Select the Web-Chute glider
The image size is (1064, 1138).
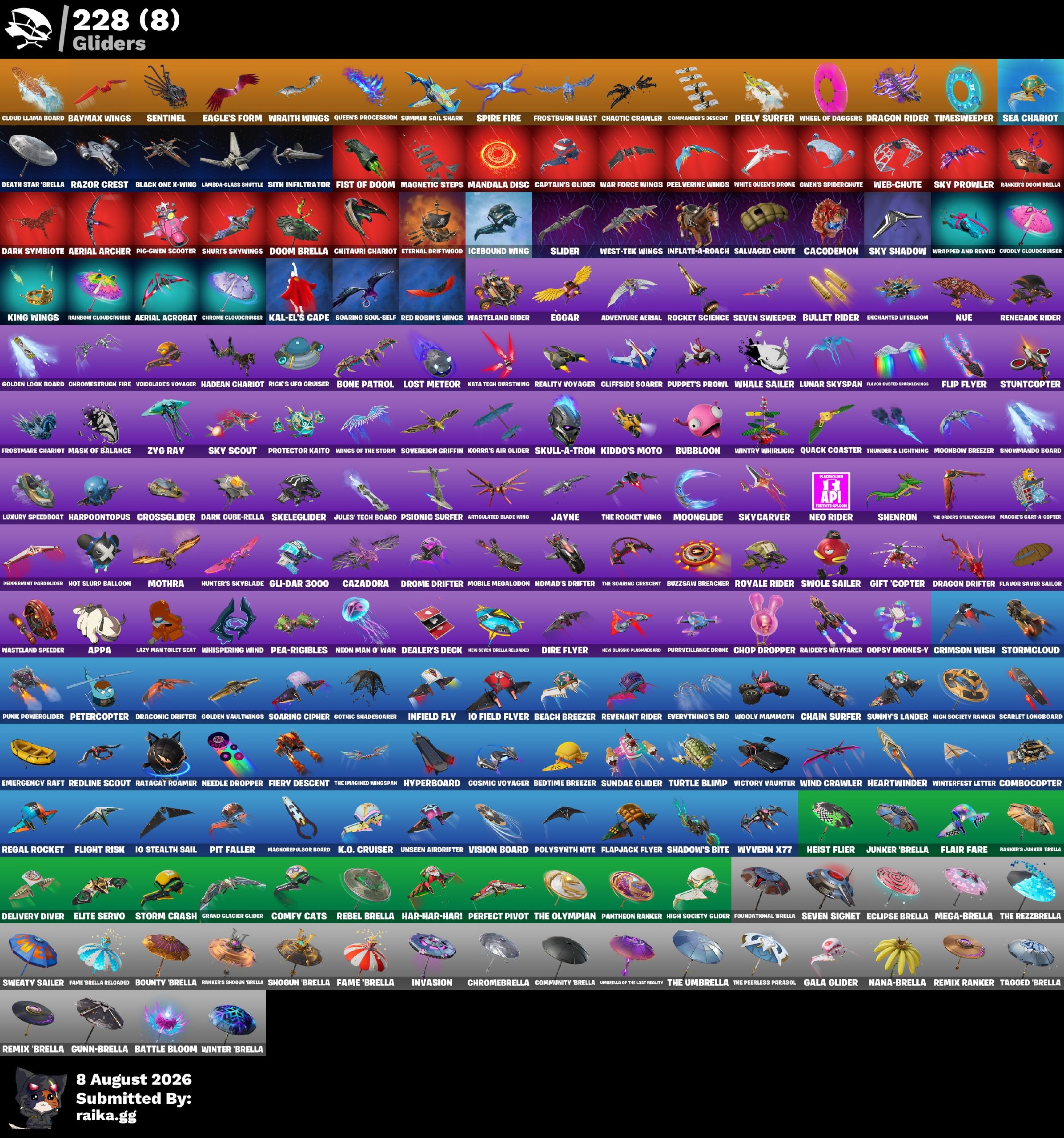(897, 158)
